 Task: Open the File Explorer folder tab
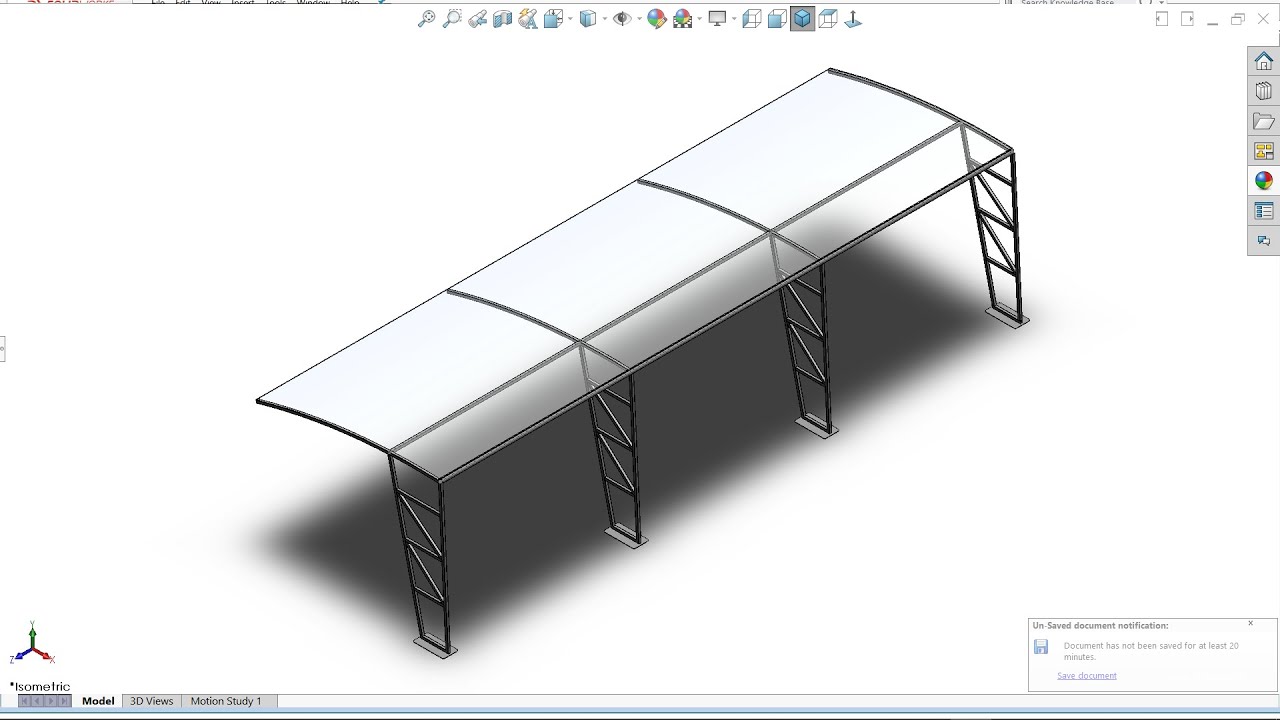1264,121
